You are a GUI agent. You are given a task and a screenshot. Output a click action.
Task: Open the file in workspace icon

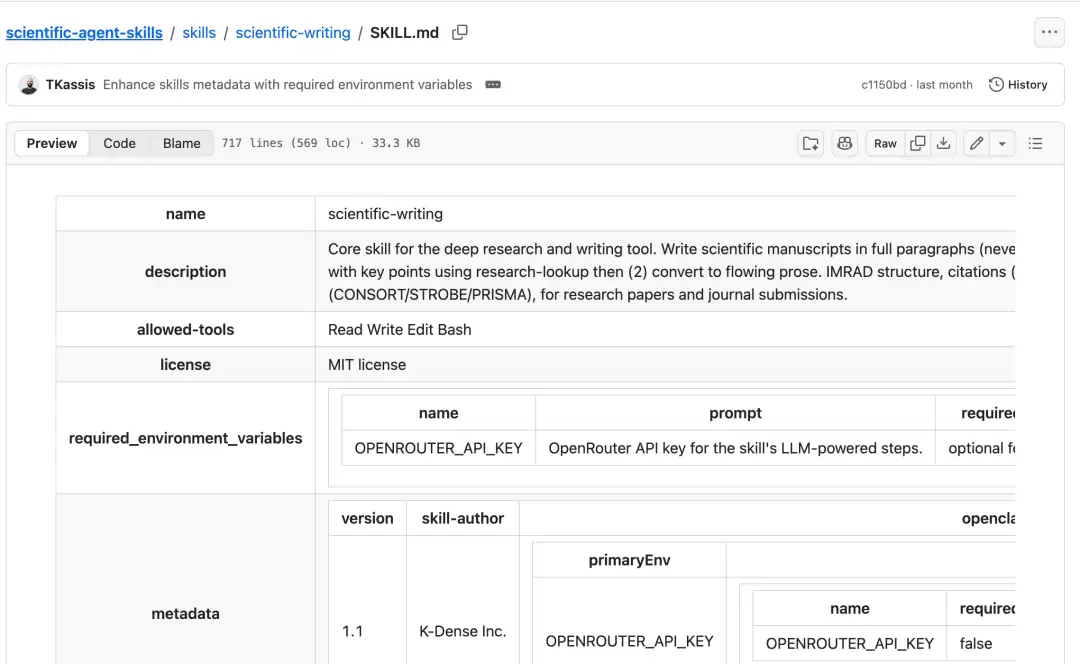[811, 143]
